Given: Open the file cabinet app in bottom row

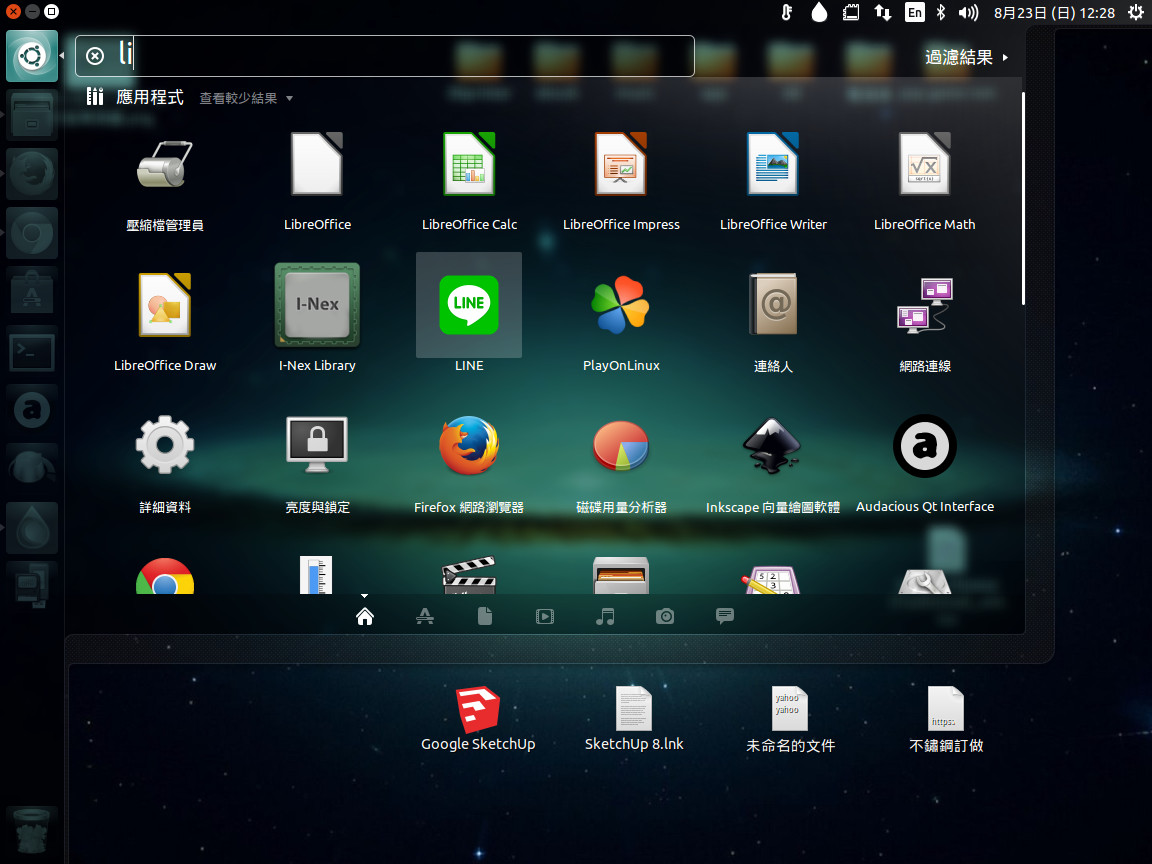Looking at the screenshot, I should pos(621,575).
